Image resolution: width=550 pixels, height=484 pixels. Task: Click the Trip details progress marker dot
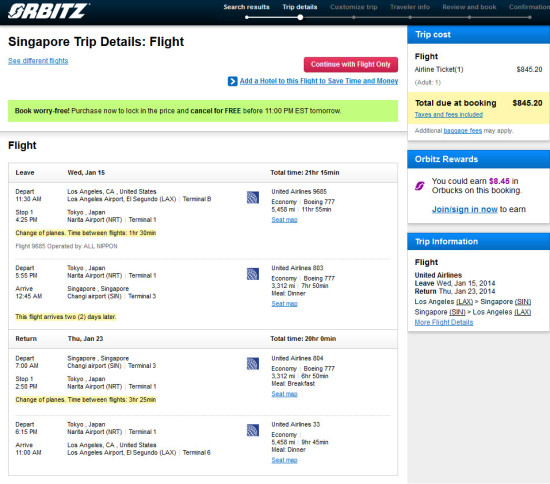(300, 17)
